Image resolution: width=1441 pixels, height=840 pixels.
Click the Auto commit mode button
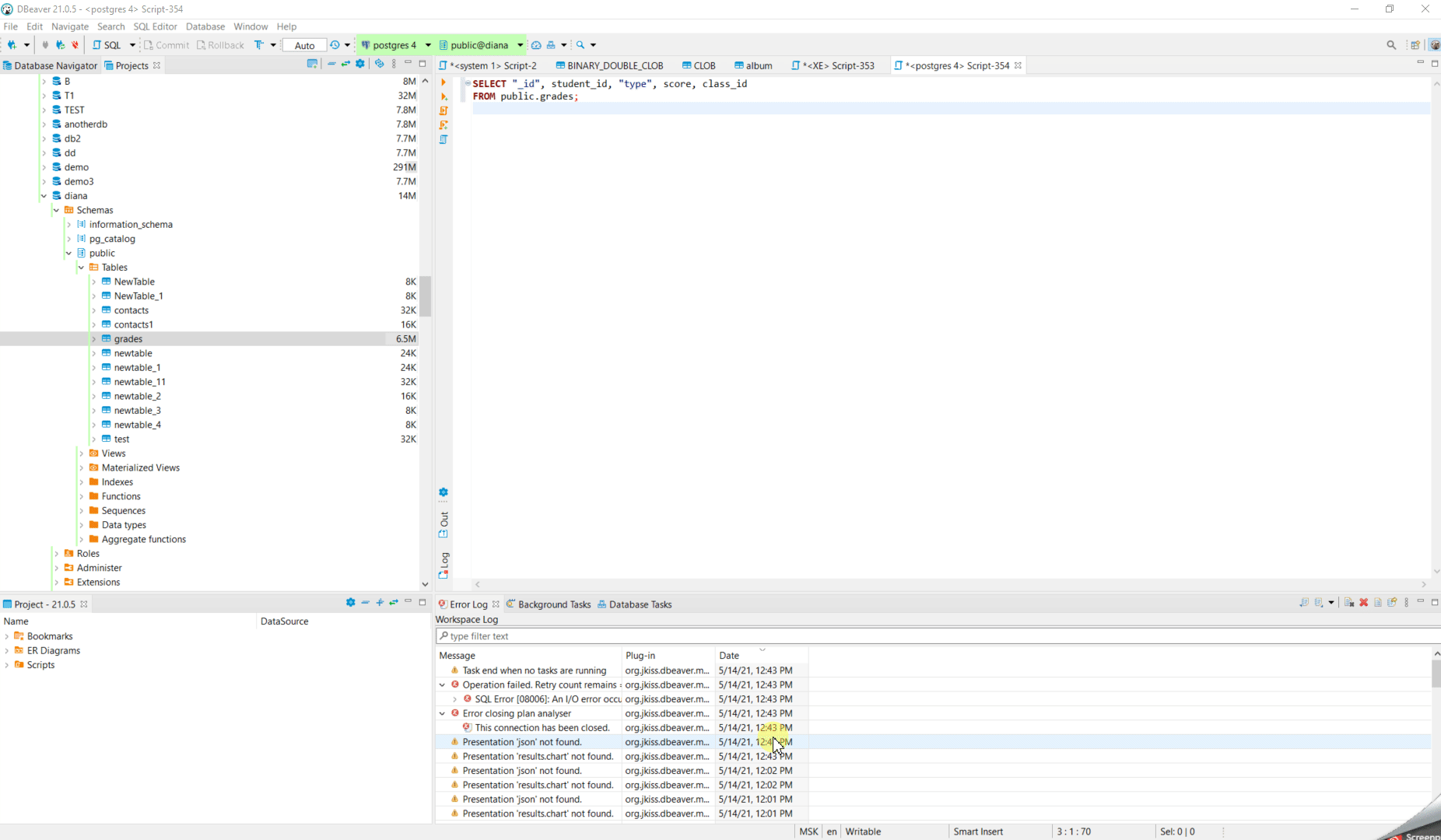pyautogui.click(x=304, y=44)
